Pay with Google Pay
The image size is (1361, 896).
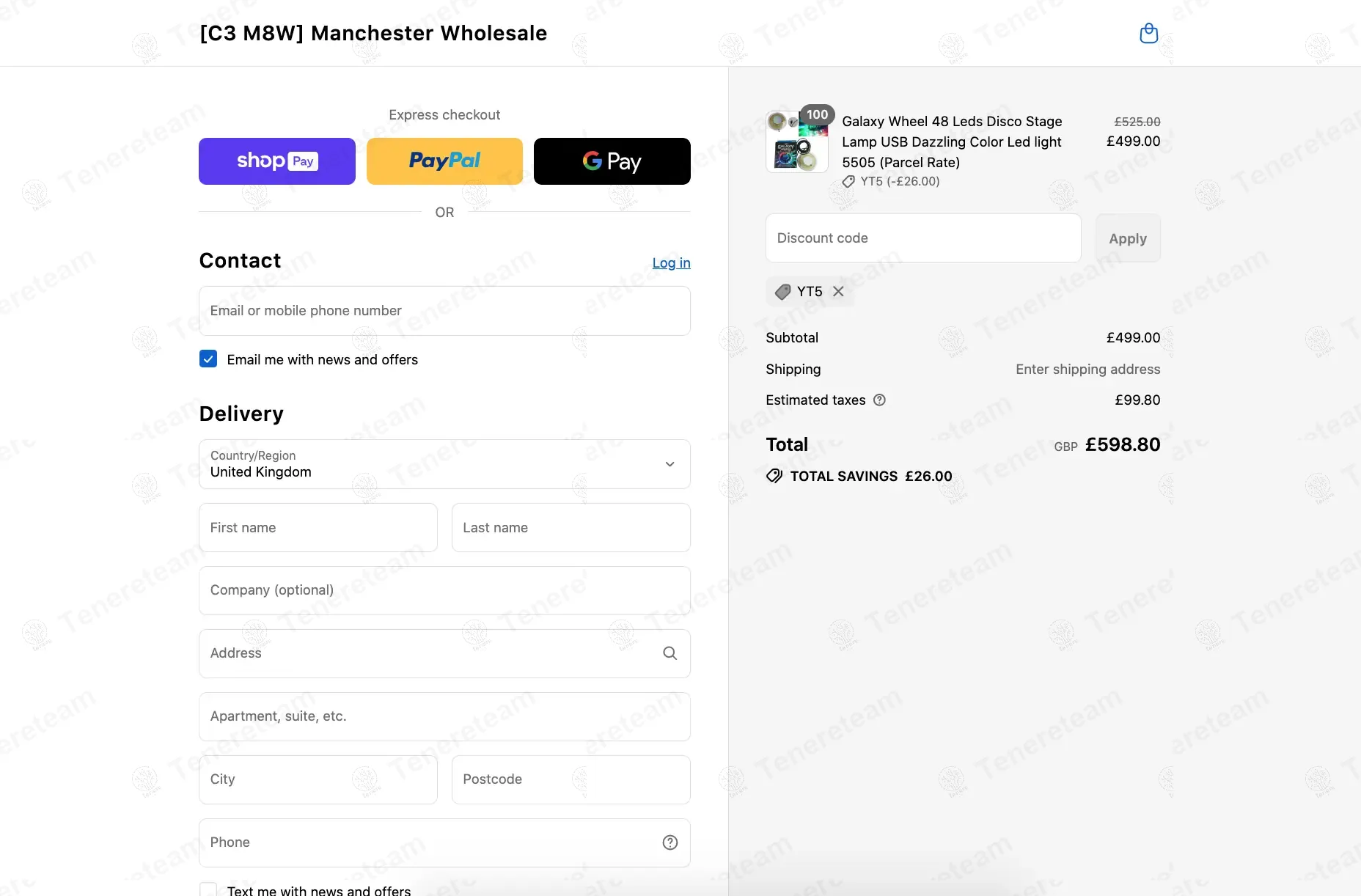tap(612, 161)
